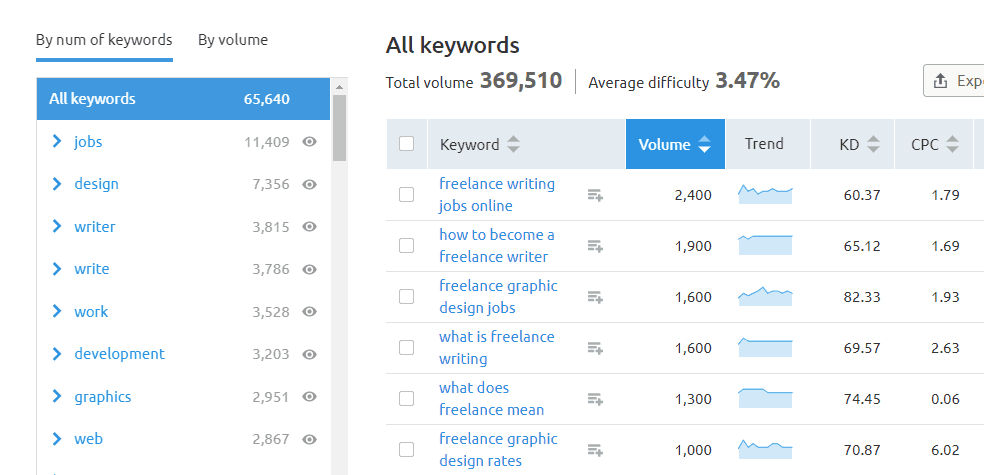Sort table by Keyword column arrows
The image size is (984, 475).
[513, 144]
